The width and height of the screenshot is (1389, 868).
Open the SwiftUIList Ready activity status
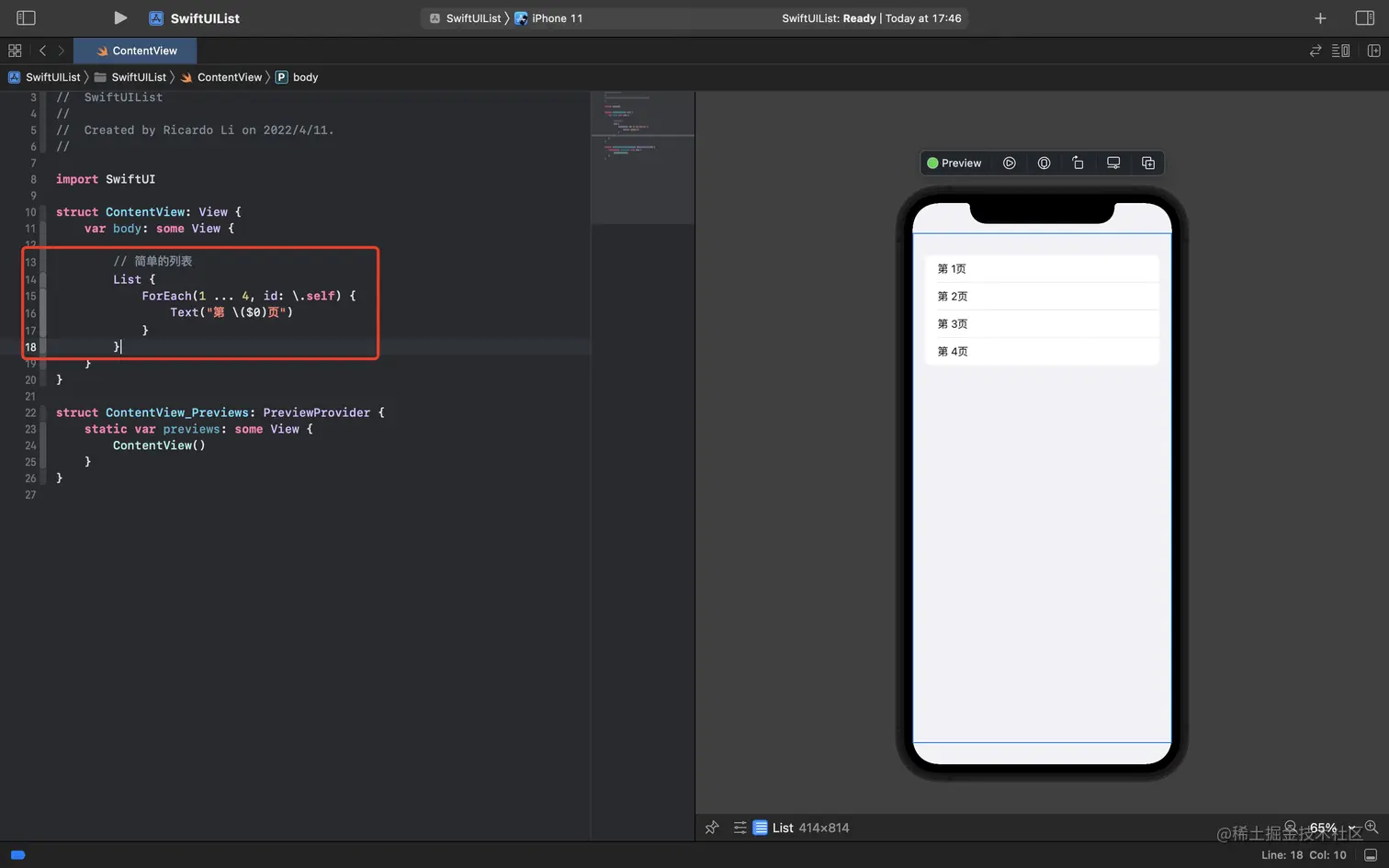(x=871, y=18)
